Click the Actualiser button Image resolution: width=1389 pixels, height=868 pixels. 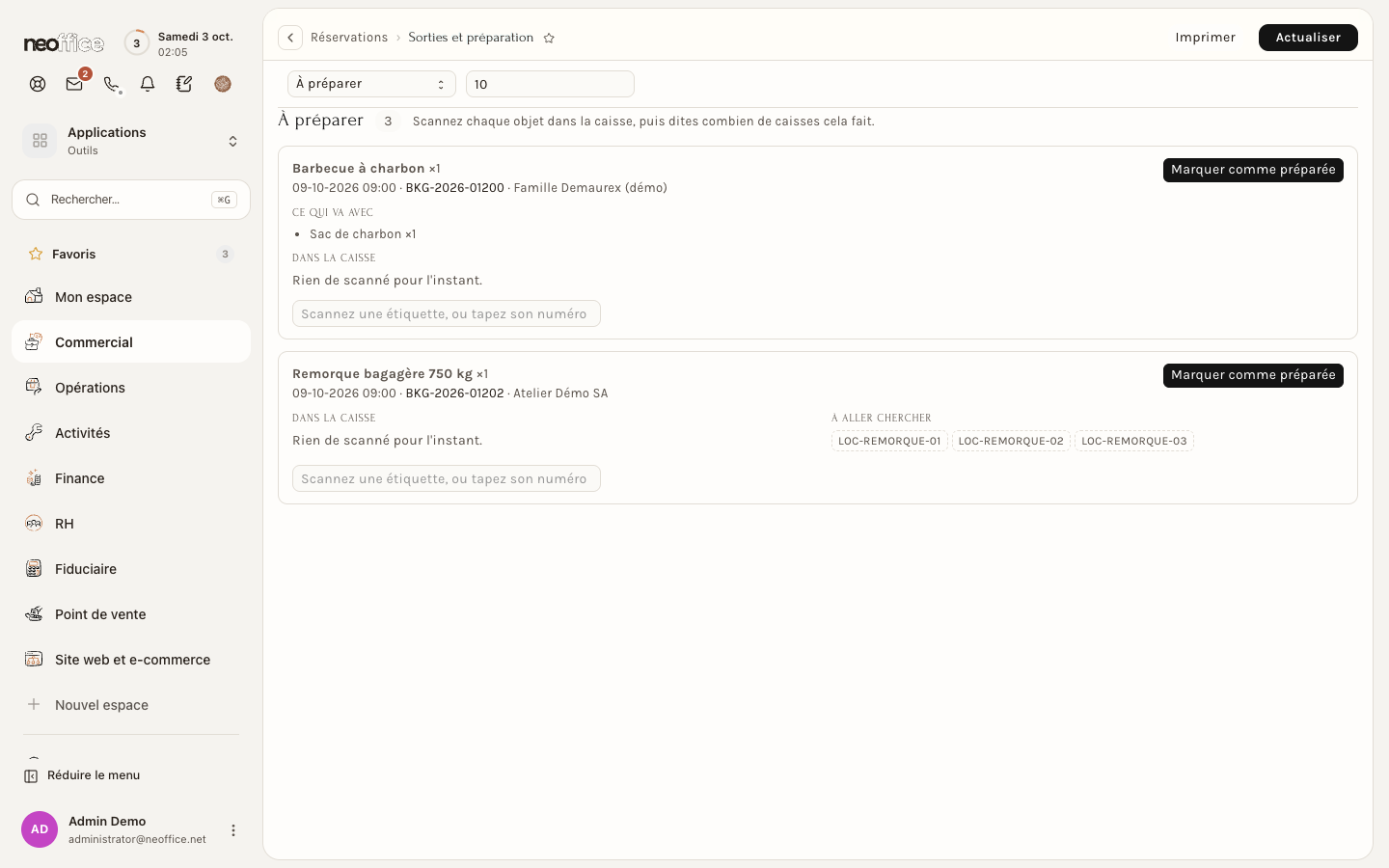click(1308, 38)
